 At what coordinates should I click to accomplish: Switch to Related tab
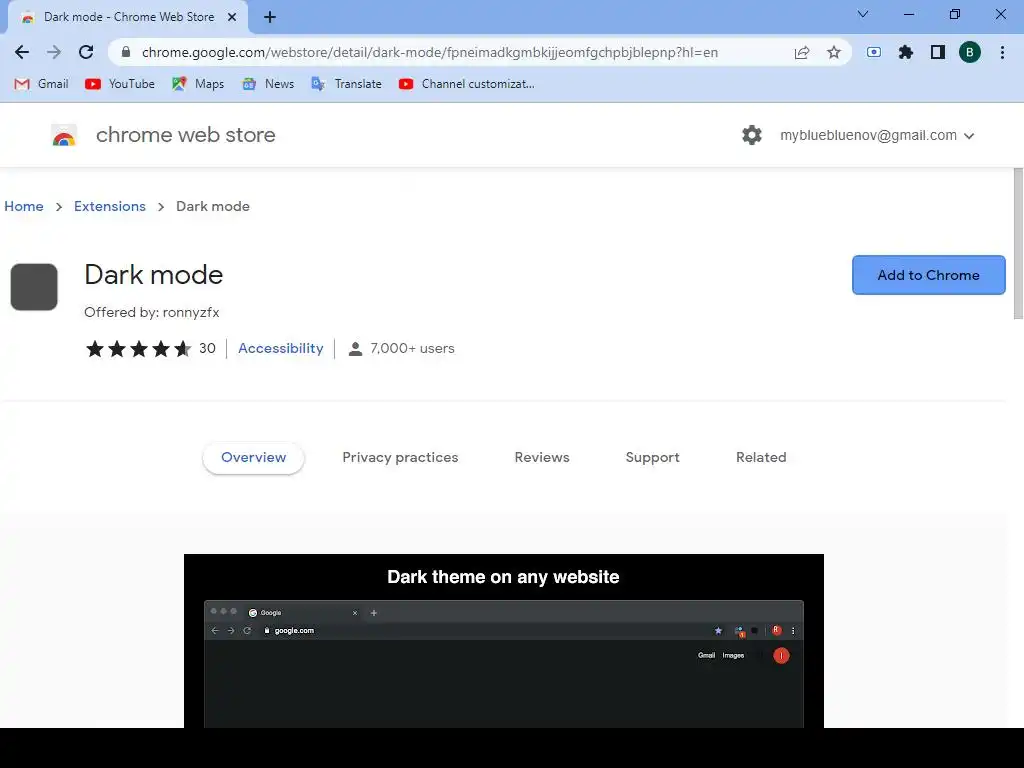(761, 458)
